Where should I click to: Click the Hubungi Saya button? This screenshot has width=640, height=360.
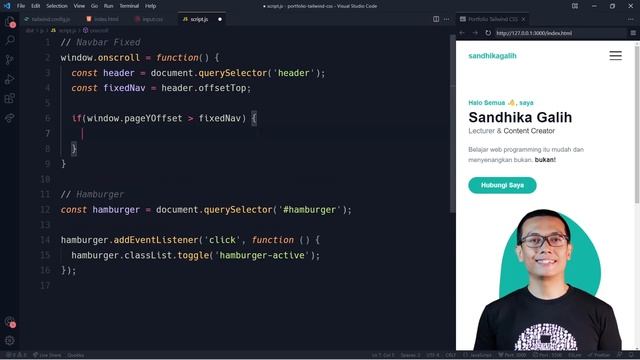(502, 185)
